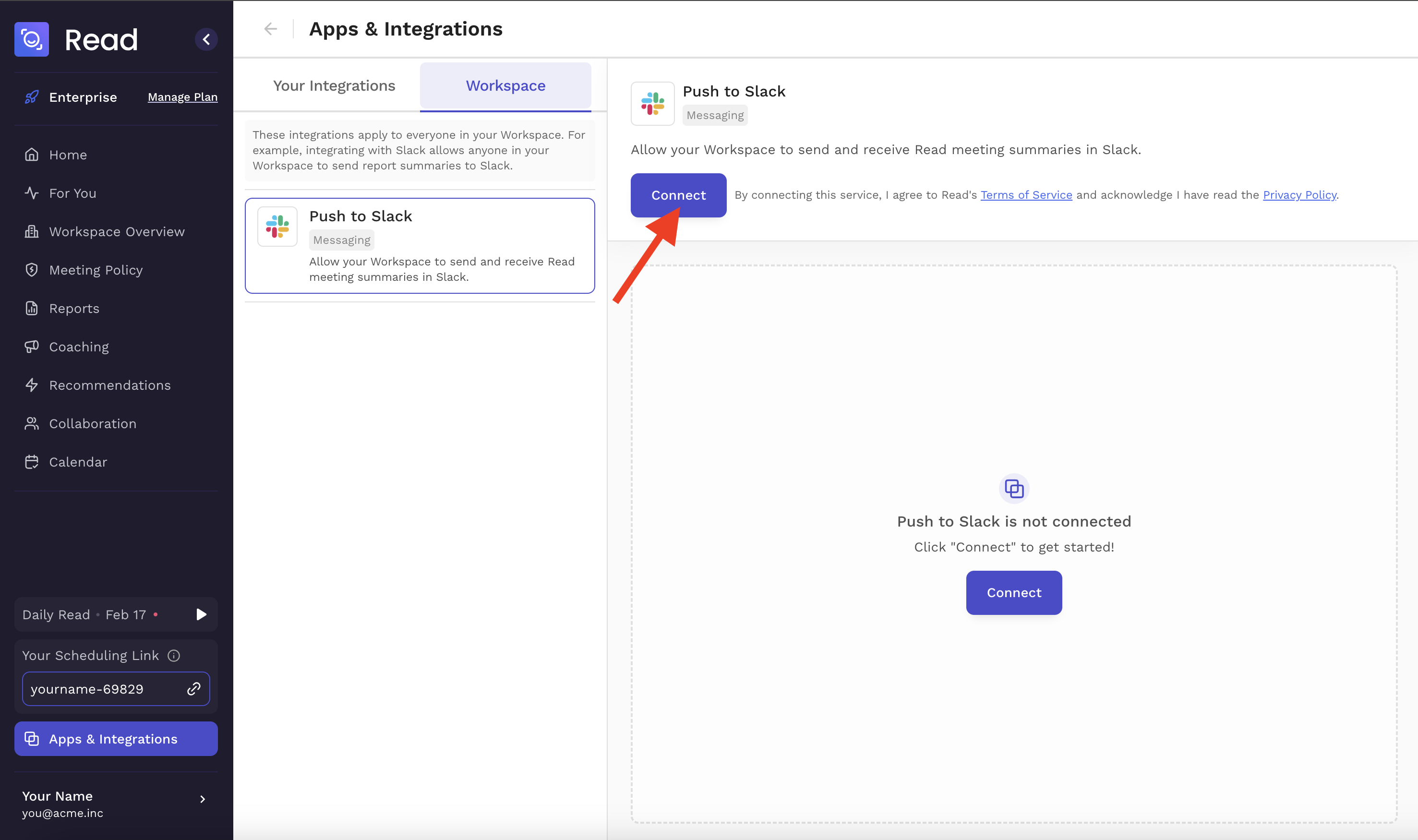Click the Reports document icon
This screenshot has height=840, width=1418.
click(x=32, y=309)
